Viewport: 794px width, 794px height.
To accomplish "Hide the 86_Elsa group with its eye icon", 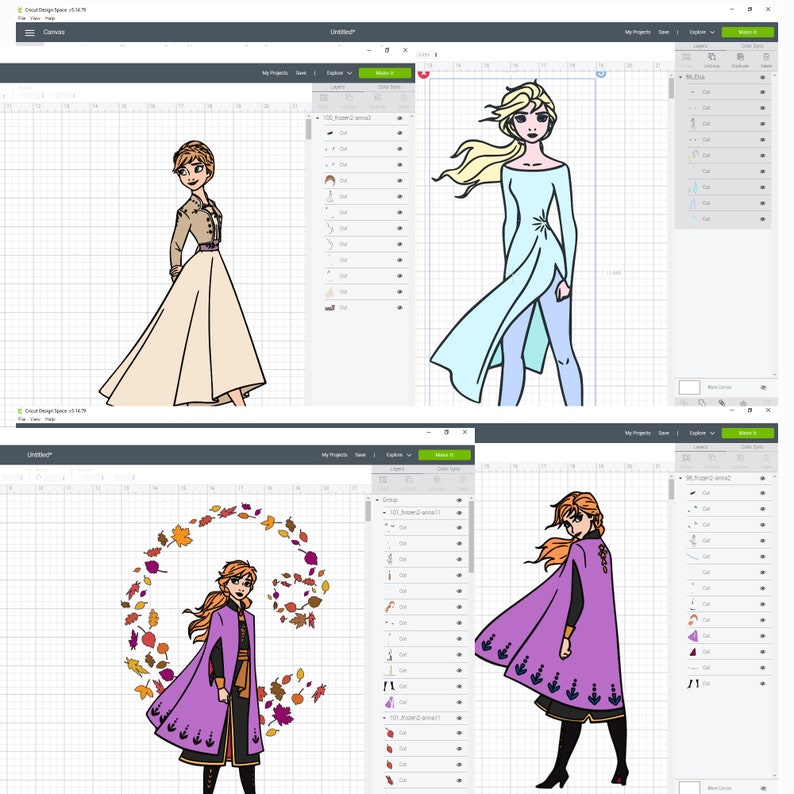I will 762,77.
